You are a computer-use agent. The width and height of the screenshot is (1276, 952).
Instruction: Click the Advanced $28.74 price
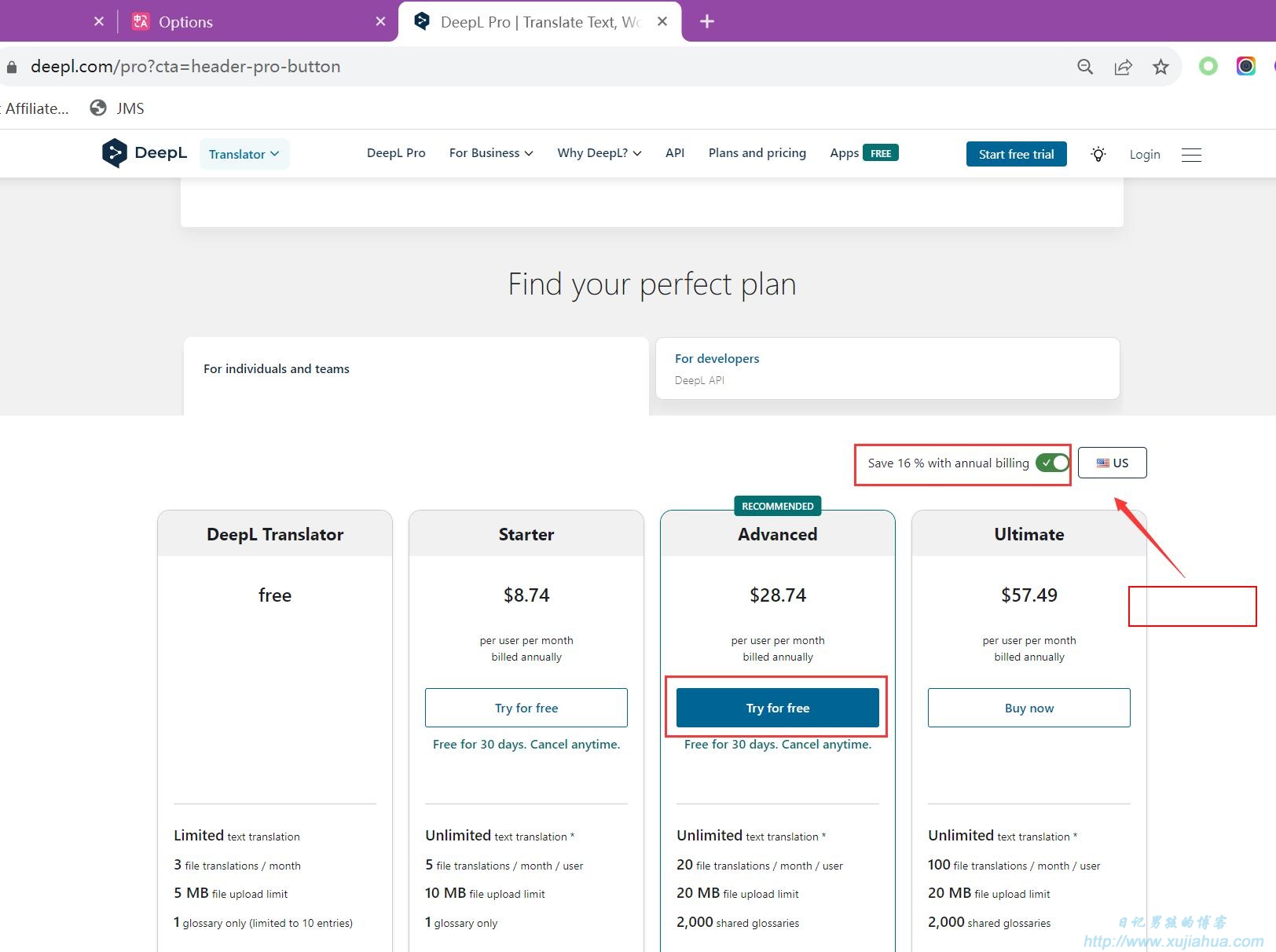click(778, 595)
